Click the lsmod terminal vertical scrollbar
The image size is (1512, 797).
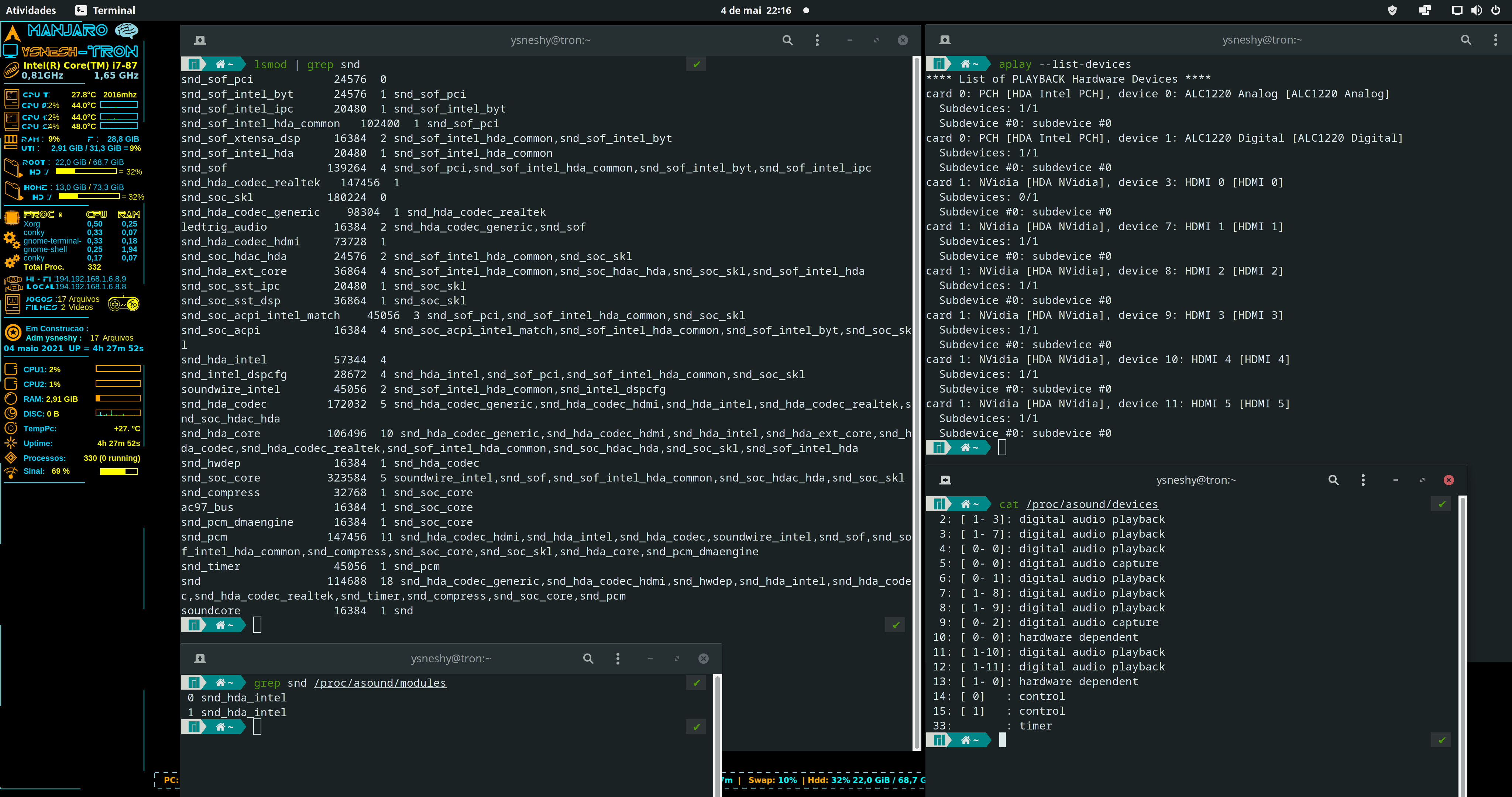coord(917,403)
